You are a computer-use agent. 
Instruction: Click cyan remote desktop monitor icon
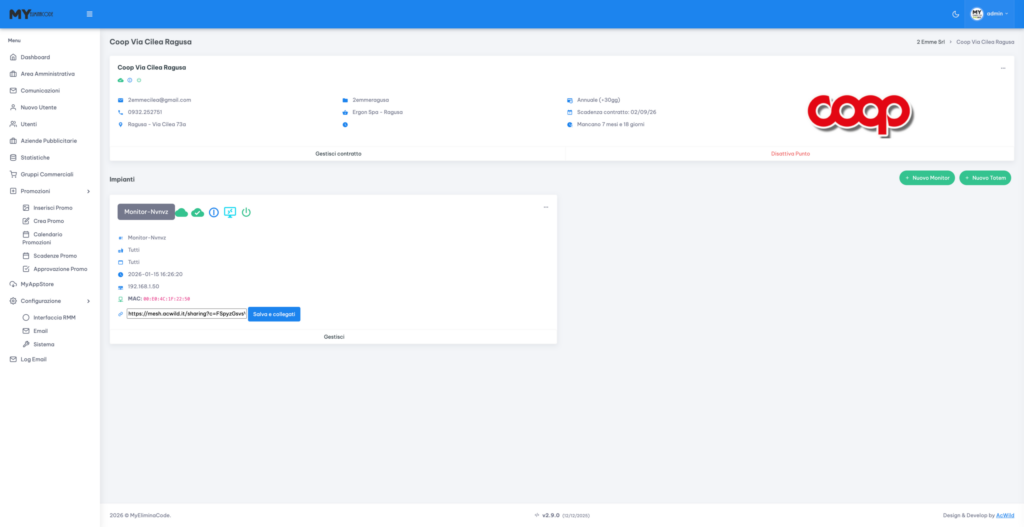pos(230,212)
